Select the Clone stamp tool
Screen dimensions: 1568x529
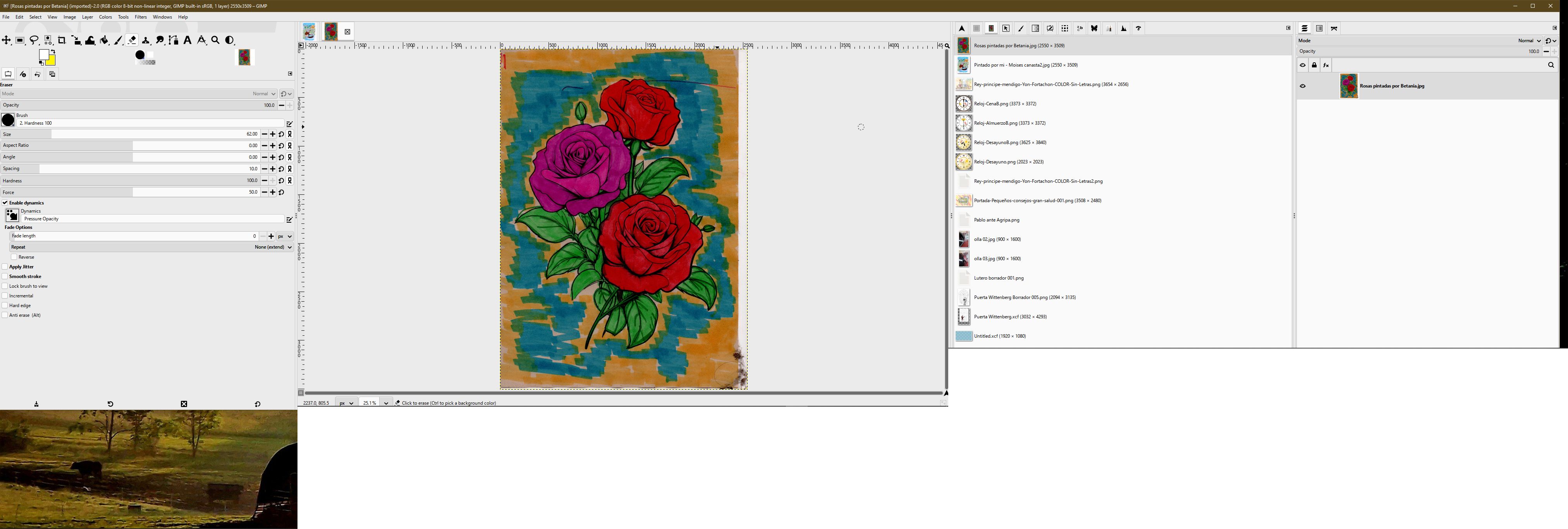(146, 40)
